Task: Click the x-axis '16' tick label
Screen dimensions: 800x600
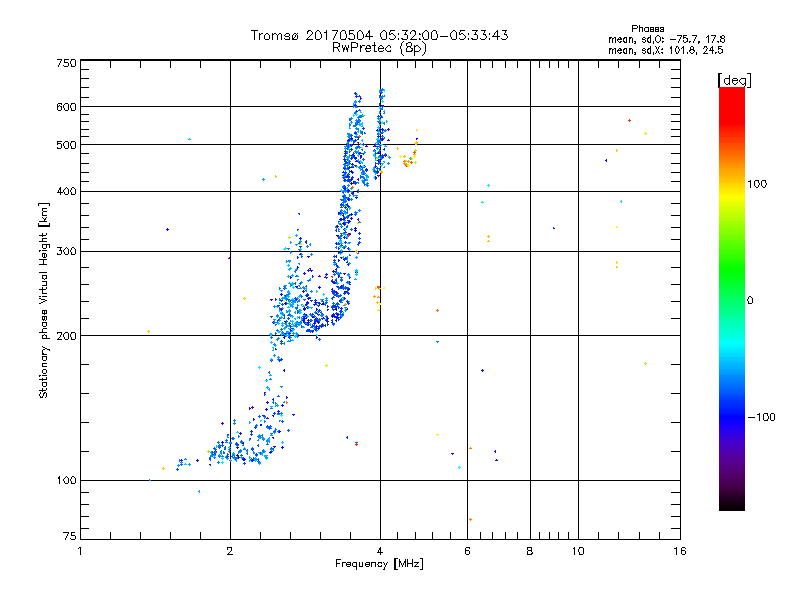Action: click(x=680, y=551)
